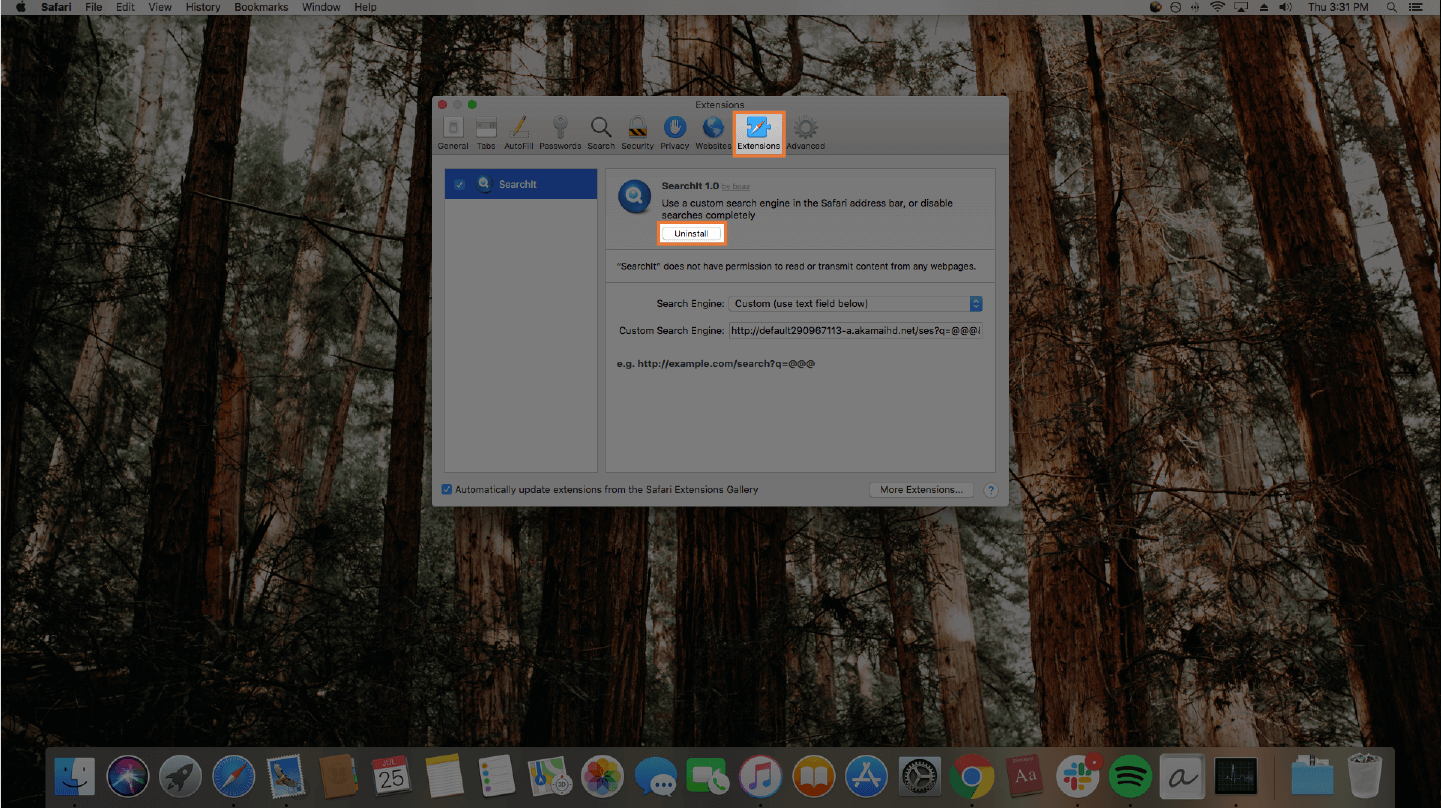Open iTunes in the Dock

click(x=761, y=776)
